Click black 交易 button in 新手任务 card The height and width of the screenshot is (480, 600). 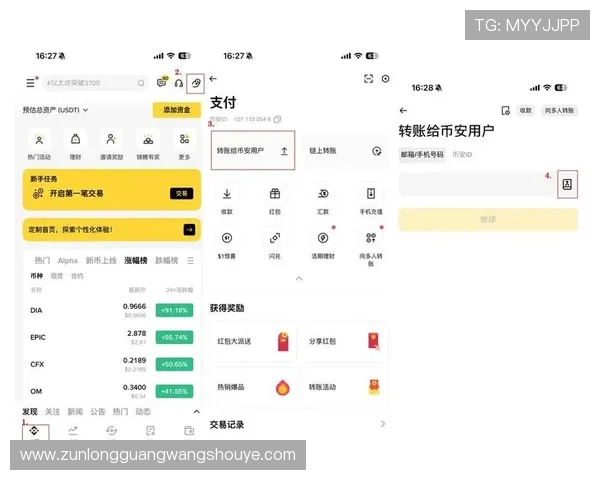pyautogui.click(x=181, y=193)
